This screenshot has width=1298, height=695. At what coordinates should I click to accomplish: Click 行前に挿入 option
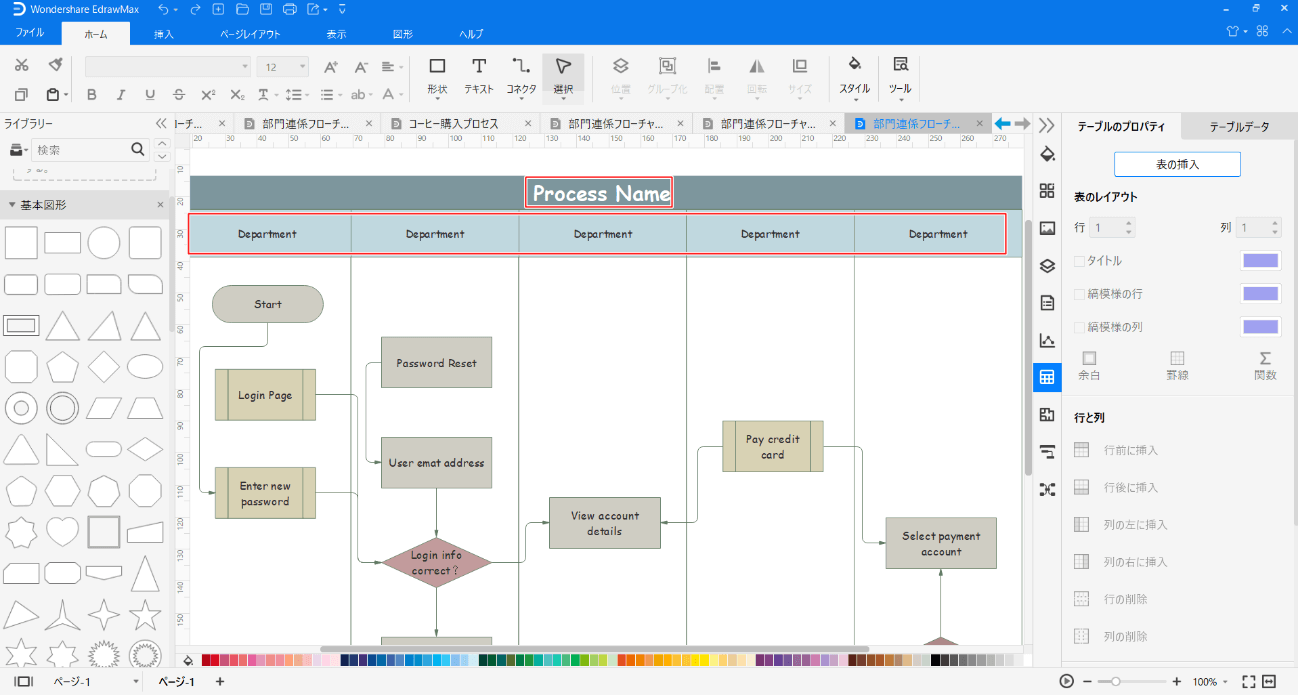[x=1130, y=450]
